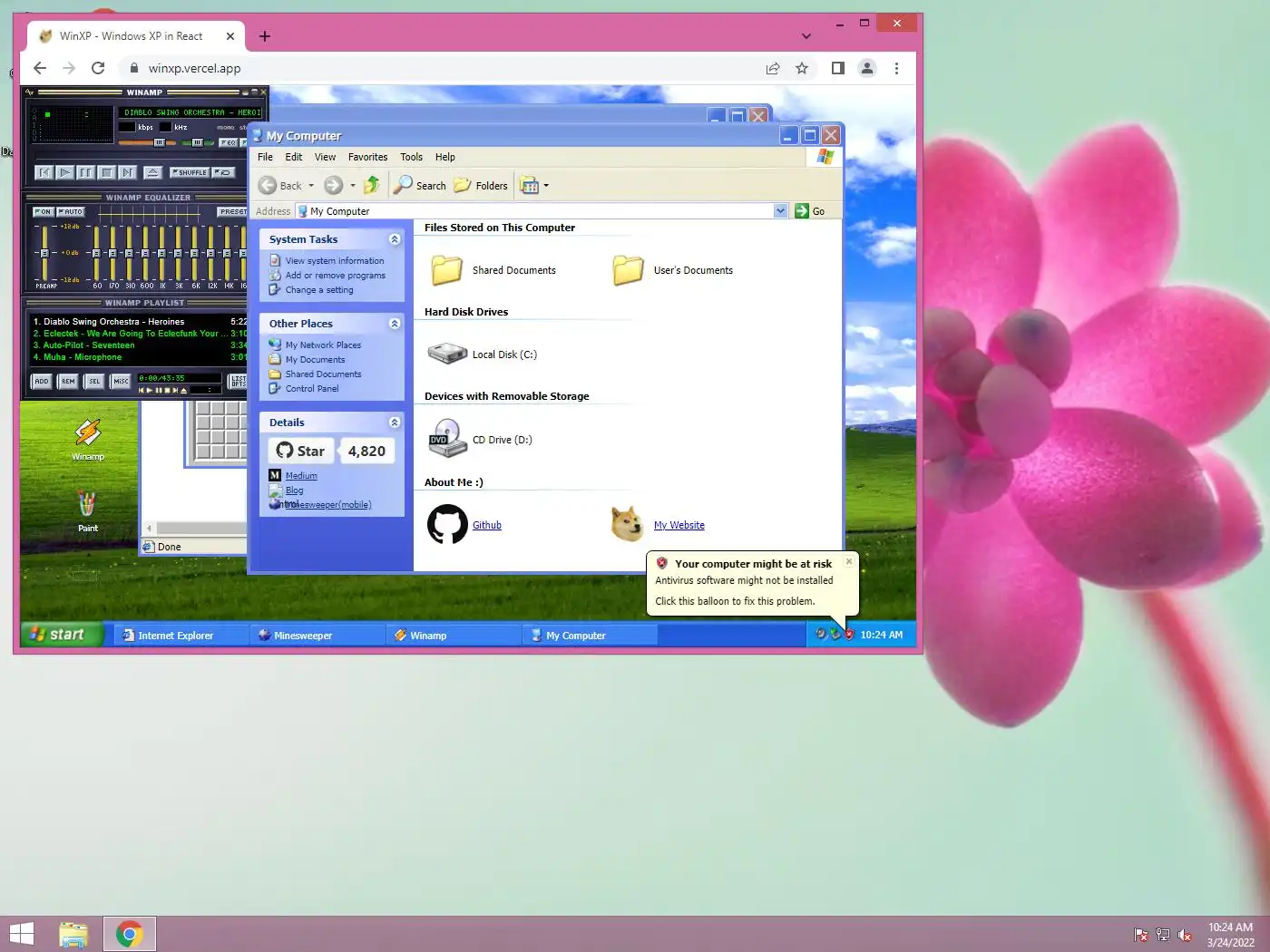Image resolution: width=1270 pixels, height=952 pixels.
Task: Click the 1K equalizer band slider
Action: pos(161,253)
